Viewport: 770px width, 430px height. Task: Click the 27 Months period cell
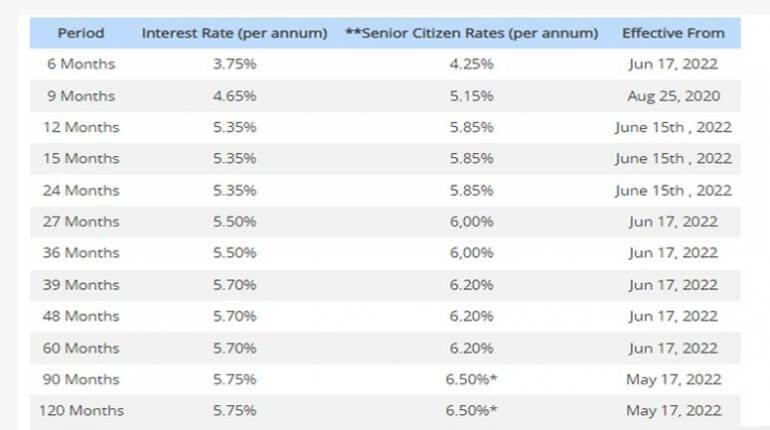(x=81, y=221)
